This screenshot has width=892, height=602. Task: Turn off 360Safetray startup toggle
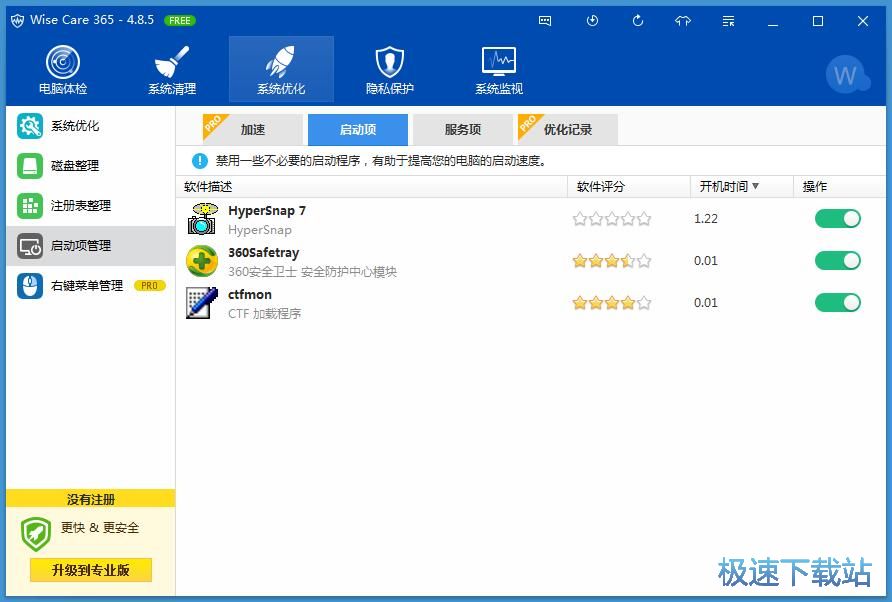pos(837,260)
